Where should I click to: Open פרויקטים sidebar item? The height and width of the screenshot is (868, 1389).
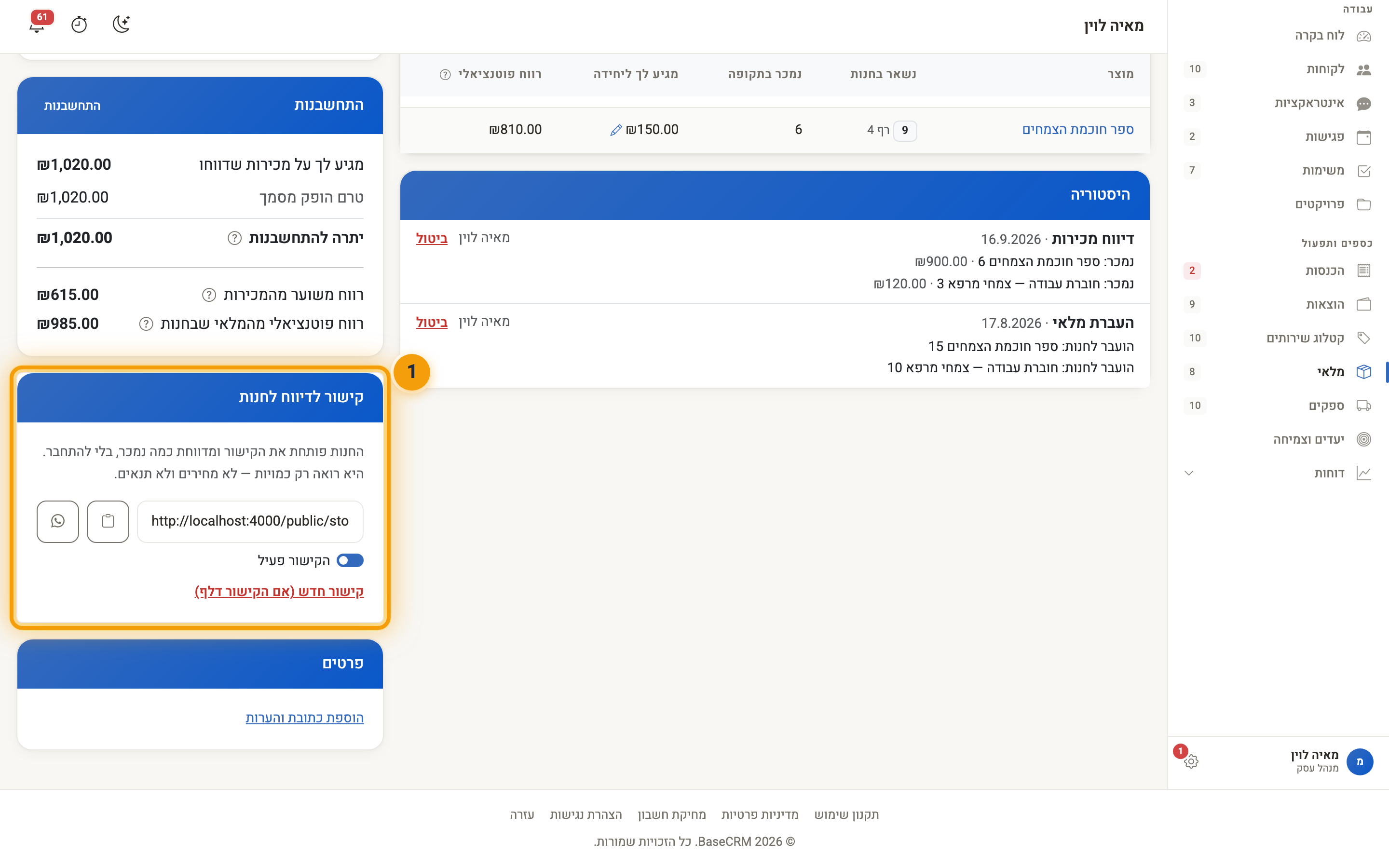(x=1278, y=204)
